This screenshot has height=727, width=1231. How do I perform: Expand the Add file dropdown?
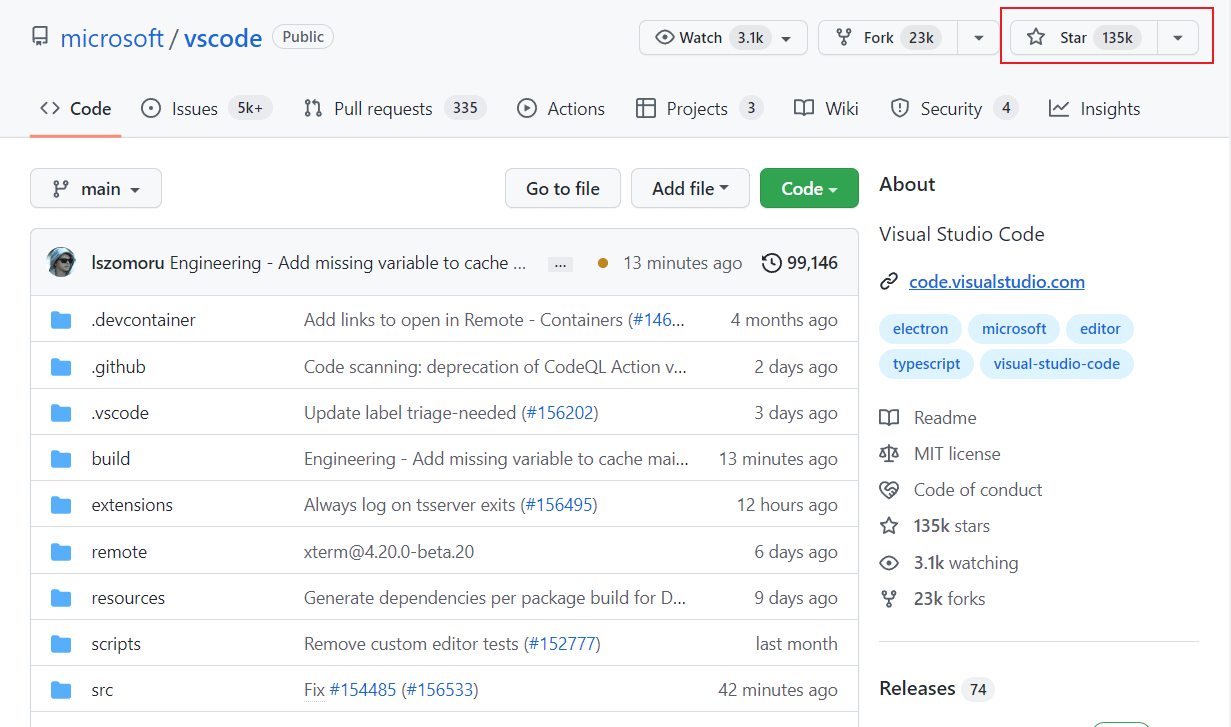click(x=690, y=188)
